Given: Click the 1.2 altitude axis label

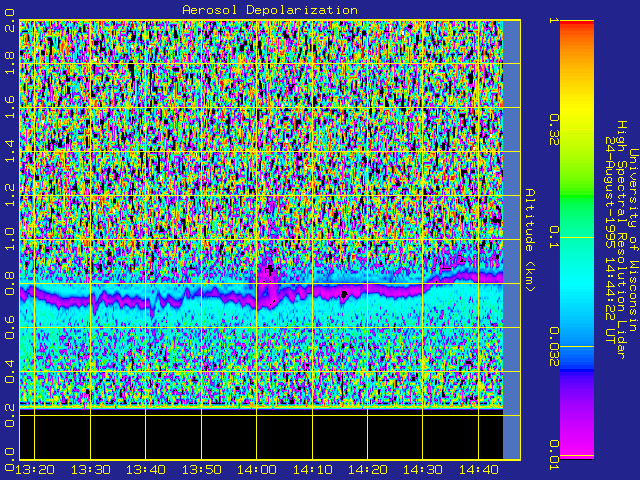Looking at the screenshot, I should (10, 196).
